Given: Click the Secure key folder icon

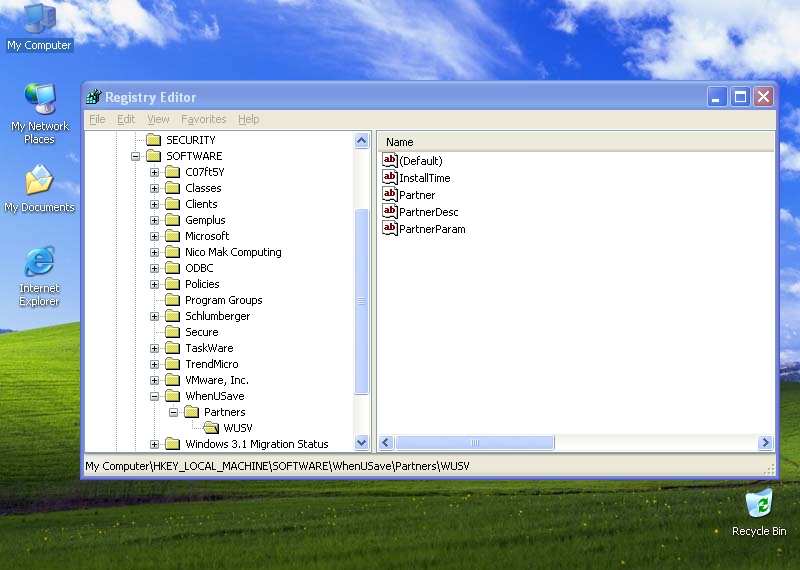Looking at the screenshot, I should (173, 332).
